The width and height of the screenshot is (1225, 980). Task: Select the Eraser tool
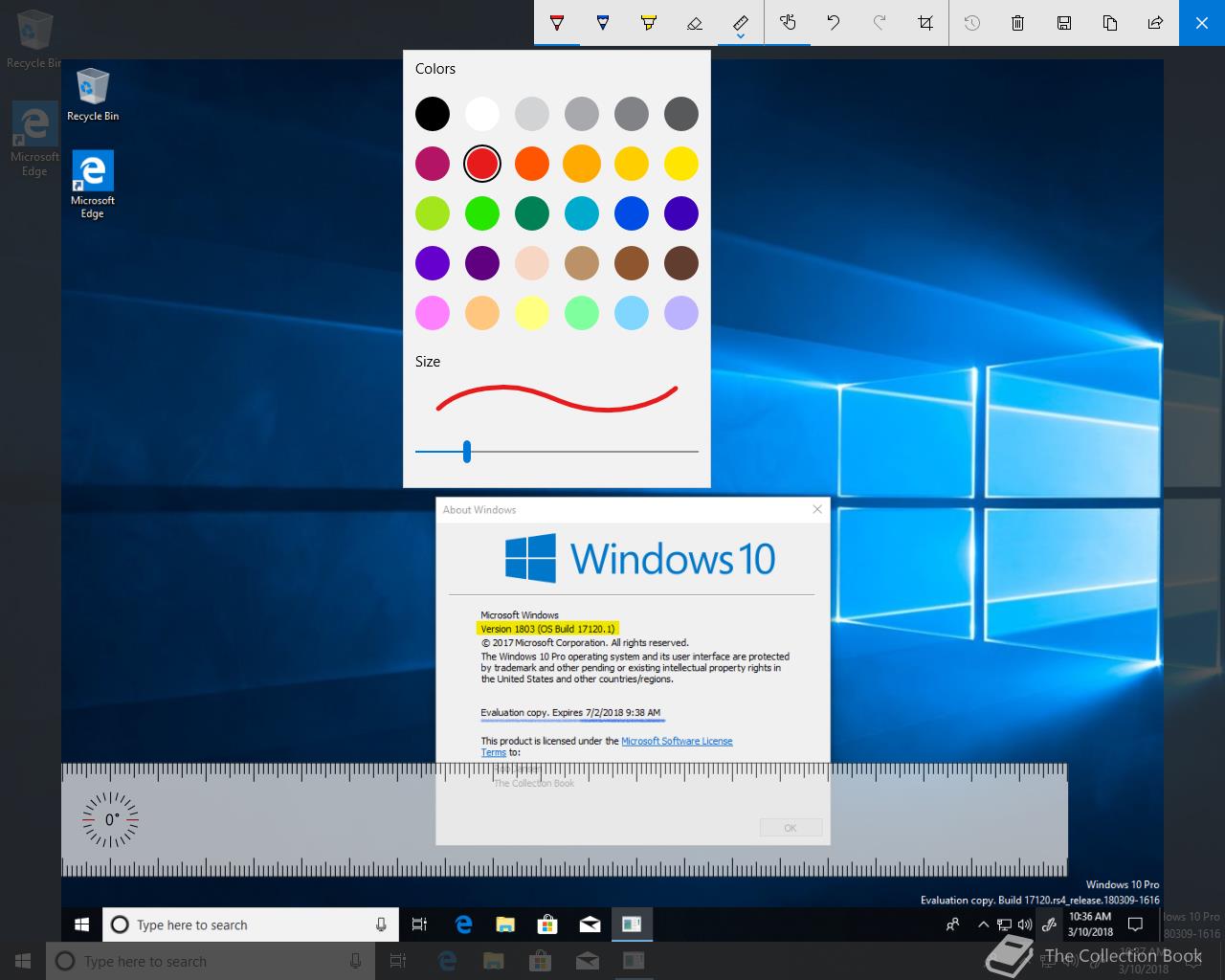coord(695,22)
